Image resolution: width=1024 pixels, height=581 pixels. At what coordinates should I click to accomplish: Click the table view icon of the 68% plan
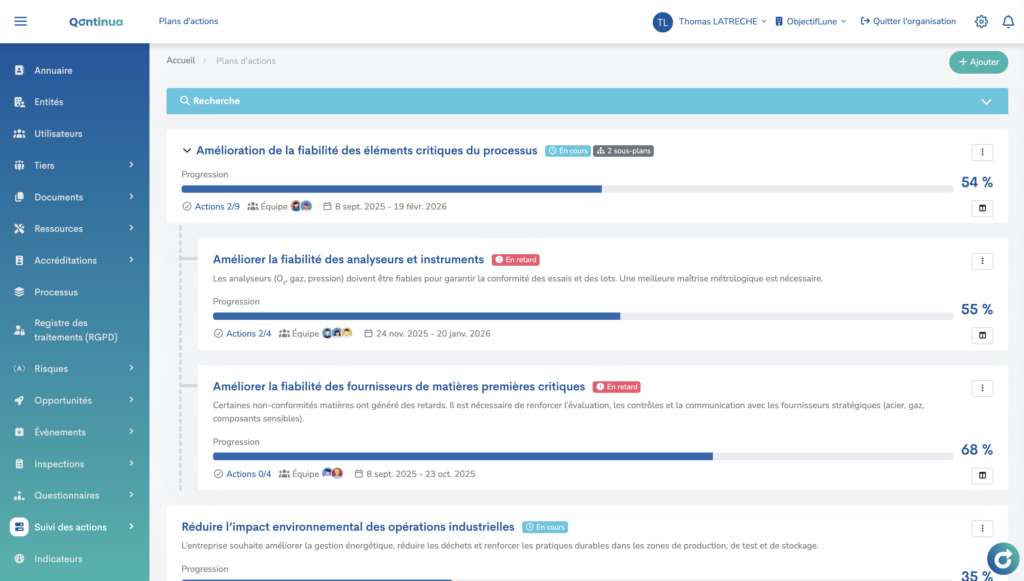click(982, 475)
